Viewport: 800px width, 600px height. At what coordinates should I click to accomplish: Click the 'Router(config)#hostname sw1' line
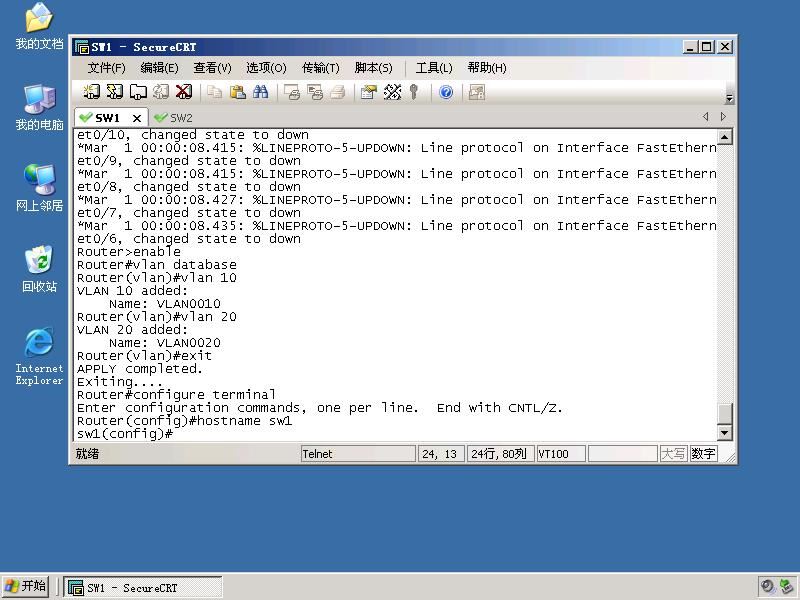click(184, 421)
